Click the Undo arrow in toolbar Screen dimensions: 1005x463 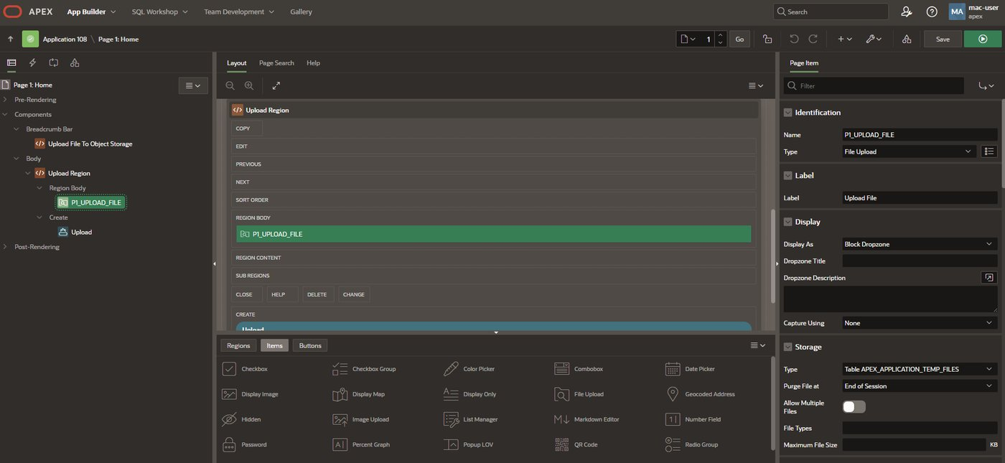tap(794, 39)
